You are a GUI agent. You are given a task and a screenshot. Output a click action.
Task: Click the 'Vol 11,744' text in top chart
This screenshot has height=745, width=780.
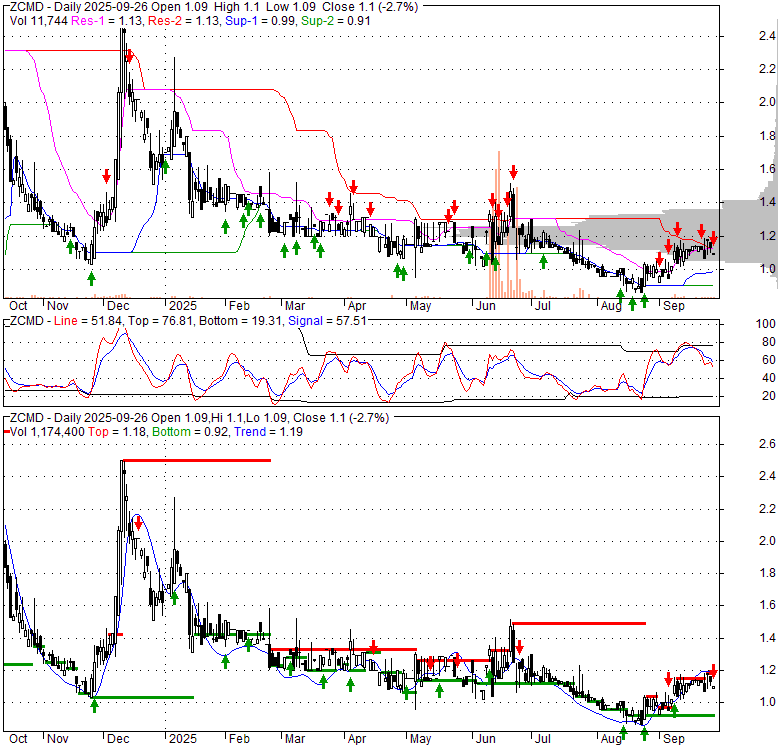39,21
